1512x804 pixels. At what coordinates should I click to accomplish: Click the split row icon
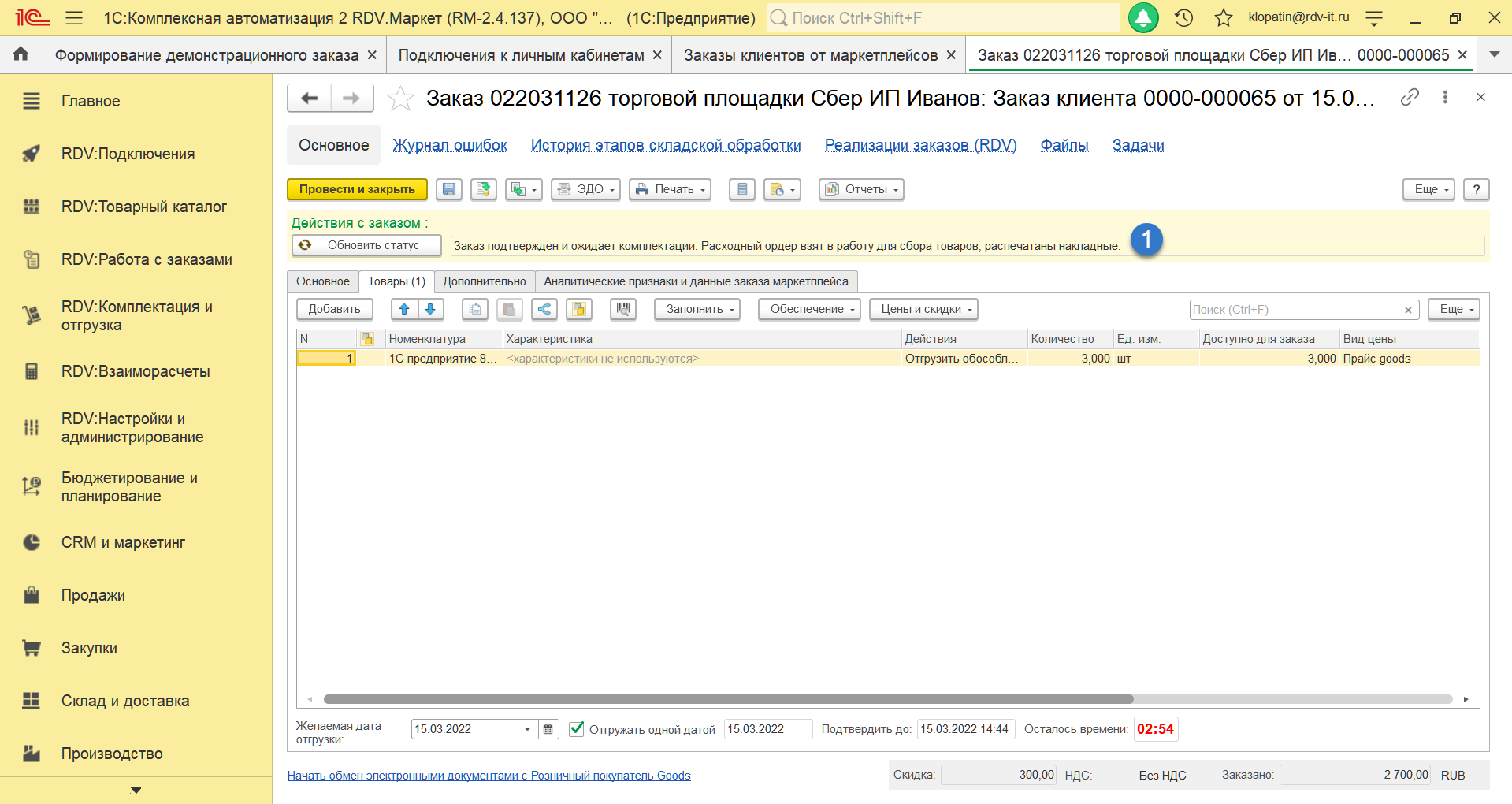tap(544, 309)
